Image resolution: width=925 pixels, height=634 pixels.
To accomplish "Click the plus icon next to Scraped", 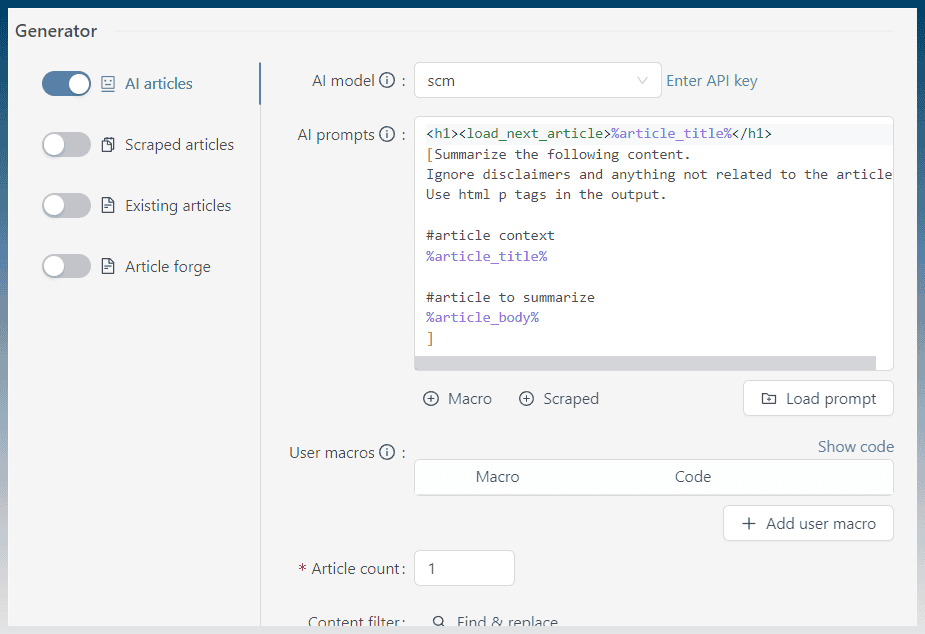I will click(x=526, y=399).
